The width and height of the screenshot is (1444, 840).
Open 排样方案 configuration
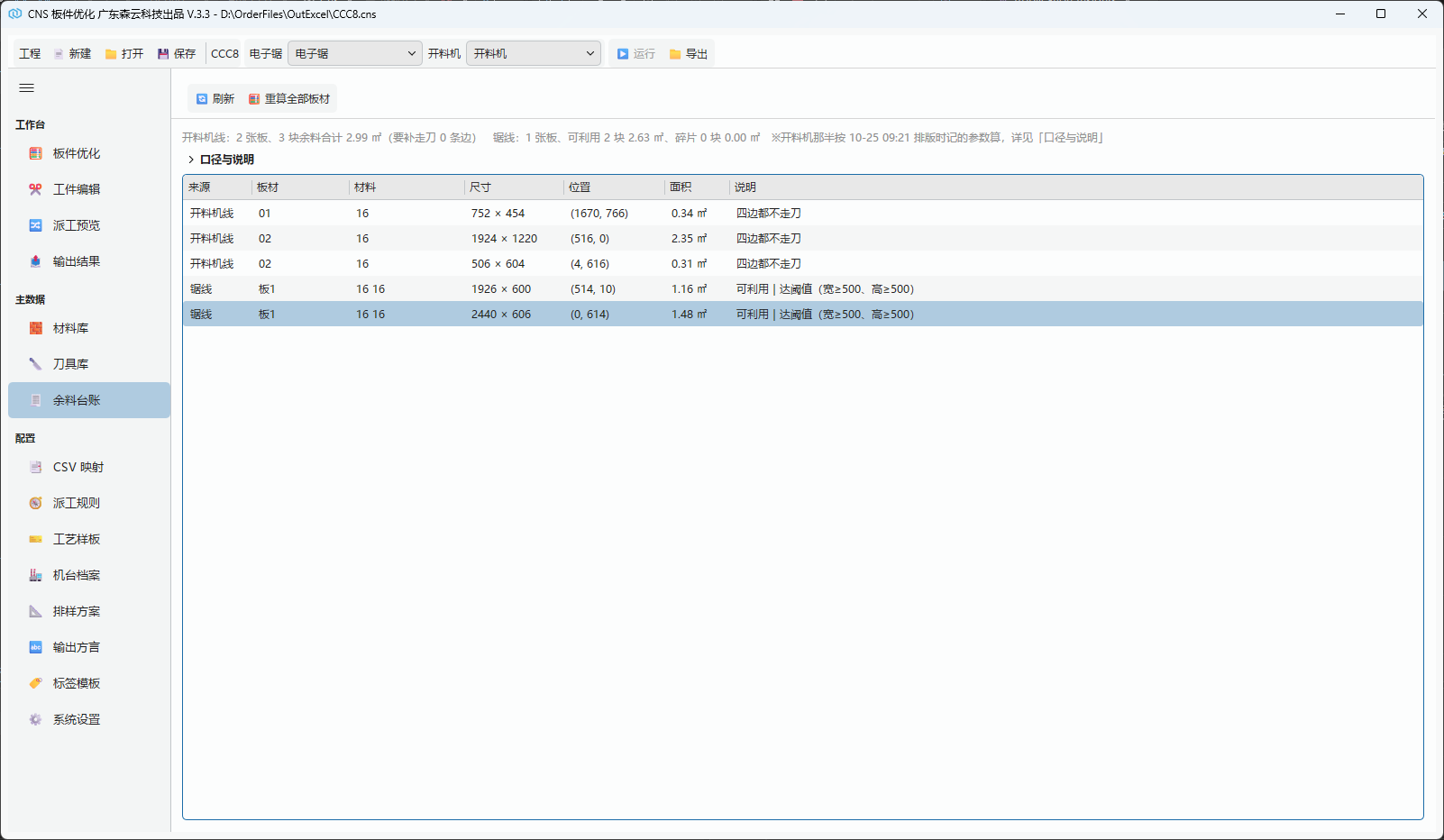coord(89,611)
